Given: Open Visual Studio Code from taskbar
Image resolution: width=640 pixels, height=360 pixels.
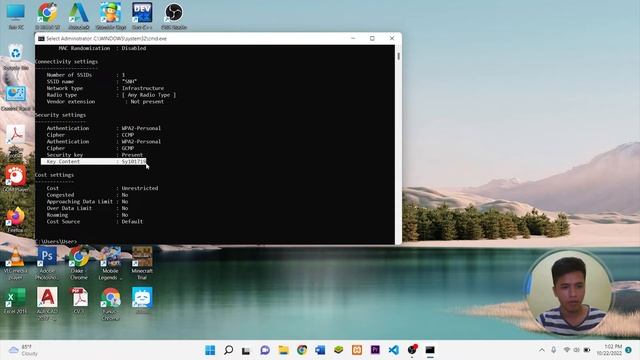Looking at the screenshot, I should coord(393,350).
